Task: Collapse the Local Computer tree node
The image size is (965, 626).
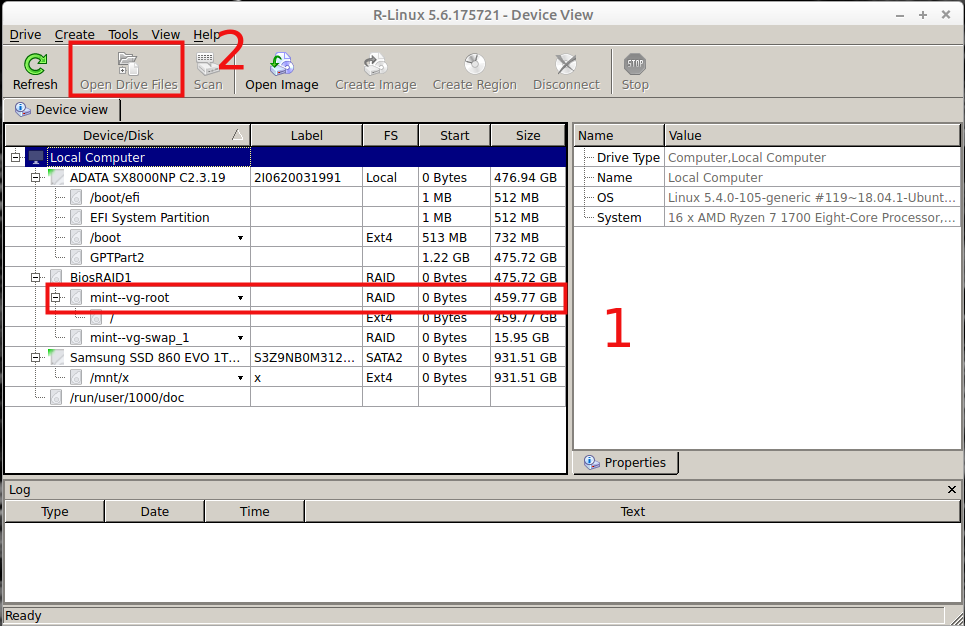Action: click(16, 158)
